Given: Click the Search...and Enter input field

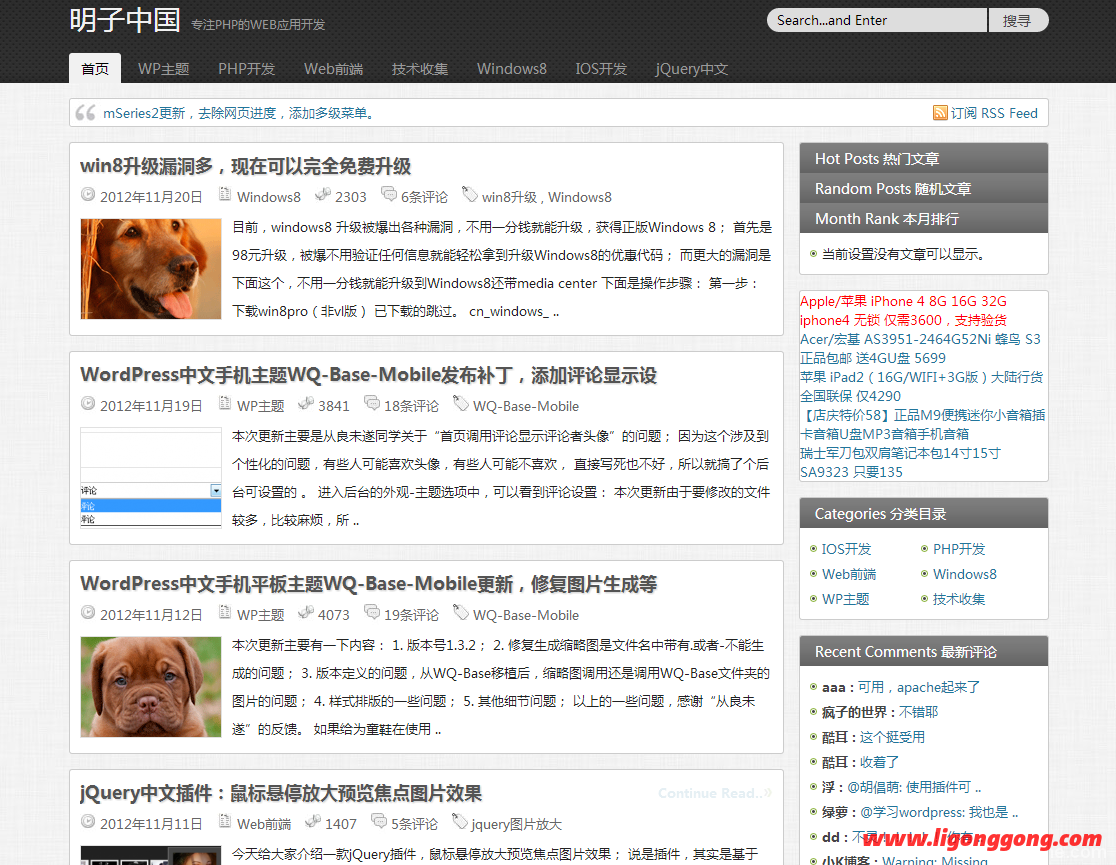Looking at the screenshot, I should click(x=877, y=20).
